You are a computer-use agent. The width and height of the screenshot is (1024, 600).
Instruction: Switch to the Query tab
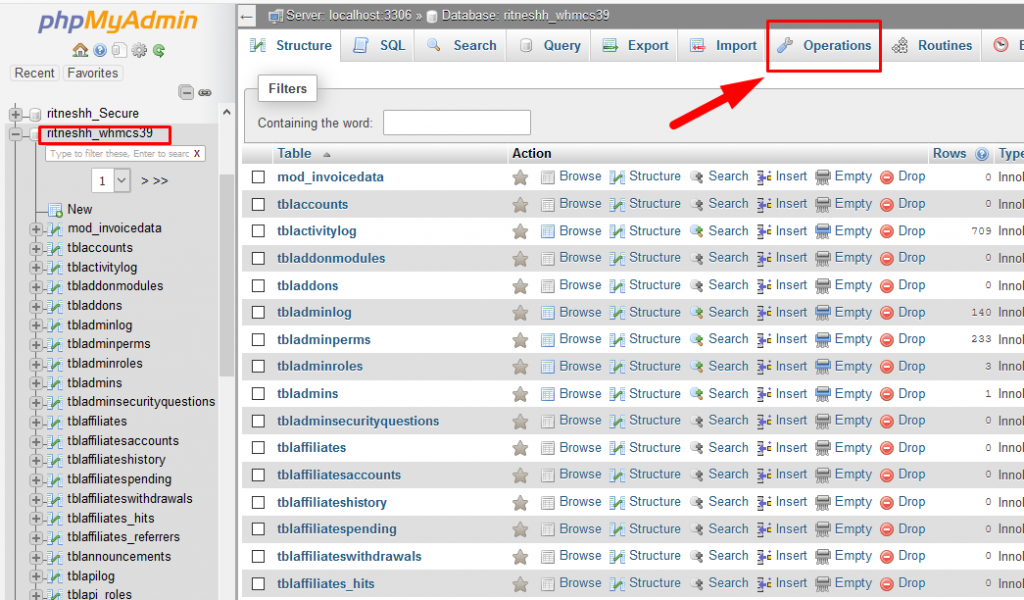point(549,46)
